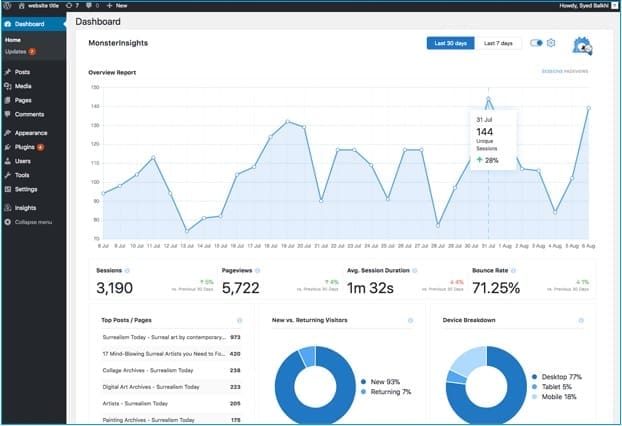The image size is (622, 426).
Task: Click the 6 Aug final data point on chart
Action: pyautogui.click(x=589, y=108)
